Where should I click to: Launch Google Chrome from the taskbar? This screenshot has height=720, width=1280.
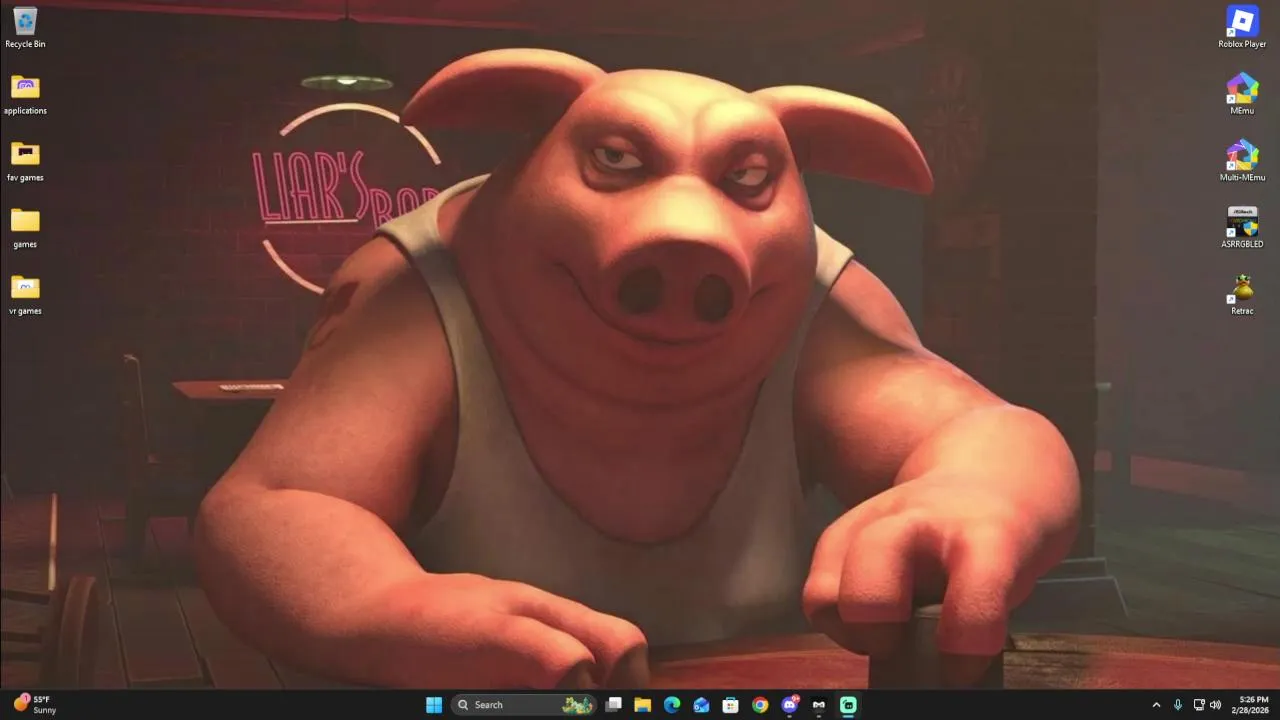[760, 705]
